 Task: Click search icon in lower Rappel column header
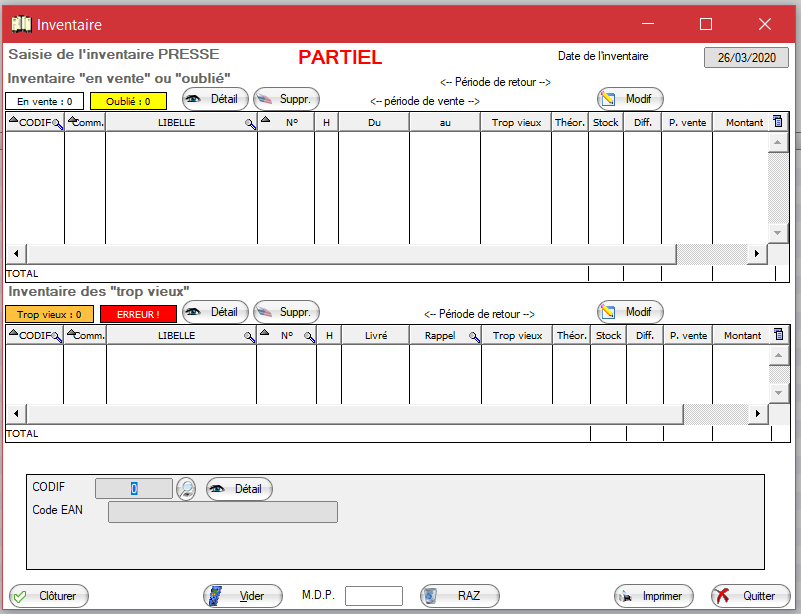[x=474, y=337]
